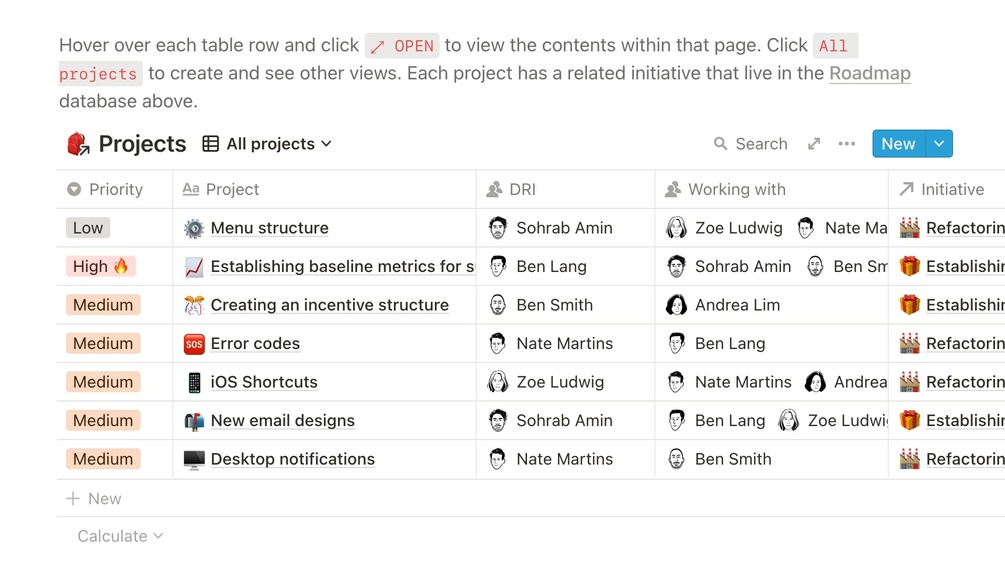Click the phone icon beside iOS Shortcuts

(194, 382)
